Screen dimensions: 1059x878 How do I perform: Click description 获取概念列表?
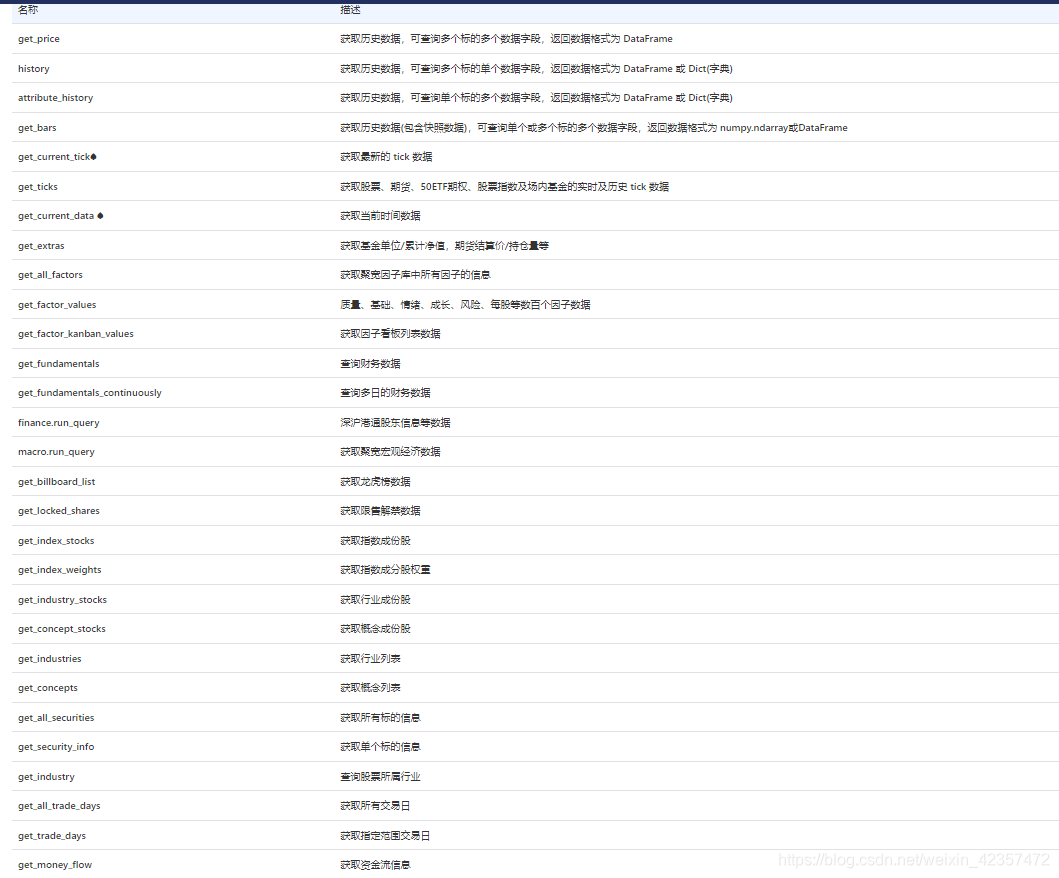(x=370, y=688)
